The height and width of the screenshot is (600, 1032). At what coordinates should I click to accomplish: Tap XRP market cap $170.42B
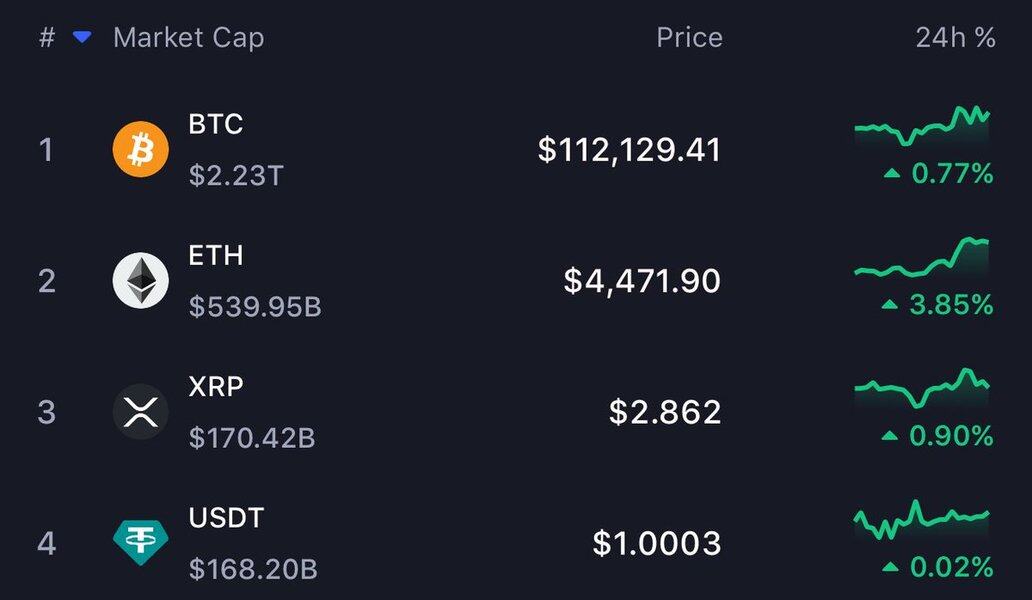(252, 438)
